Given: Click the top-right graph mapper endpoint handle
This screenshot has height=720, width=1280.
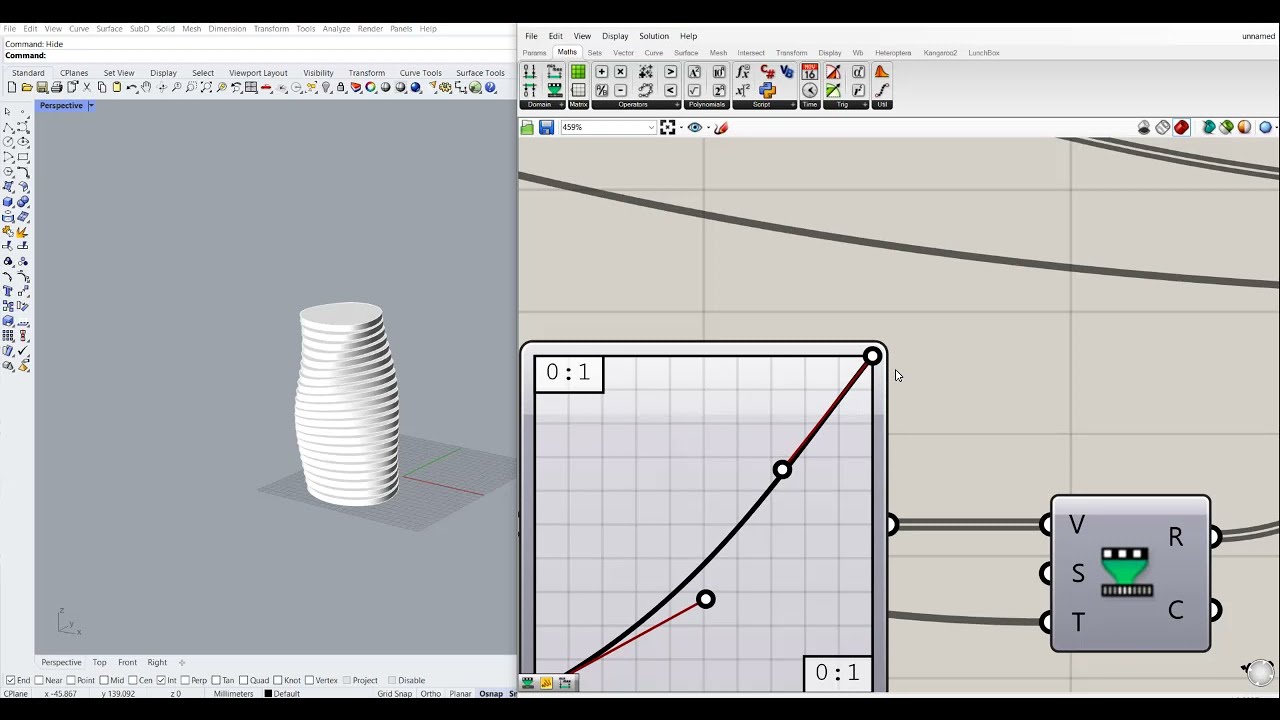Looking at the screenshot, I should click(x=872, y=356).
